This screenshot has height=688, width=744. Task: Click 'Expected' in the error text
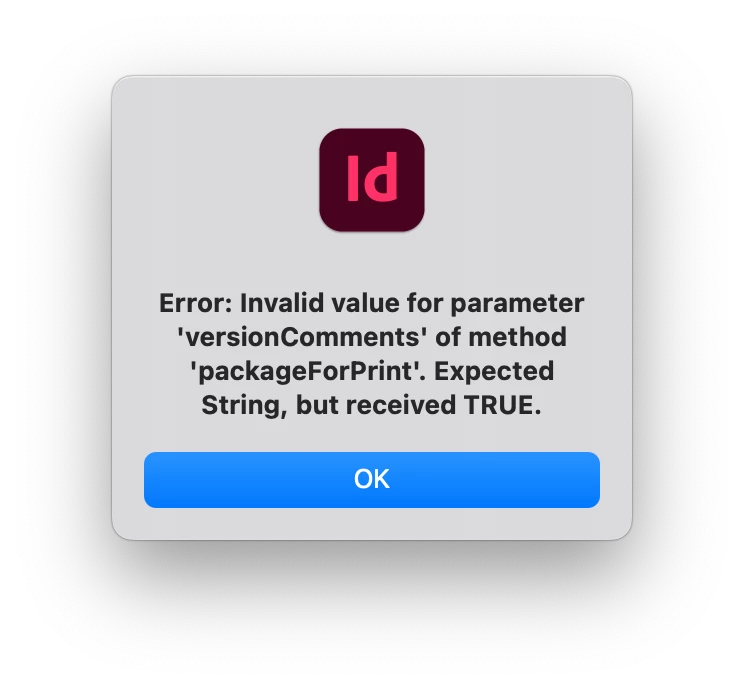point(494,372)
